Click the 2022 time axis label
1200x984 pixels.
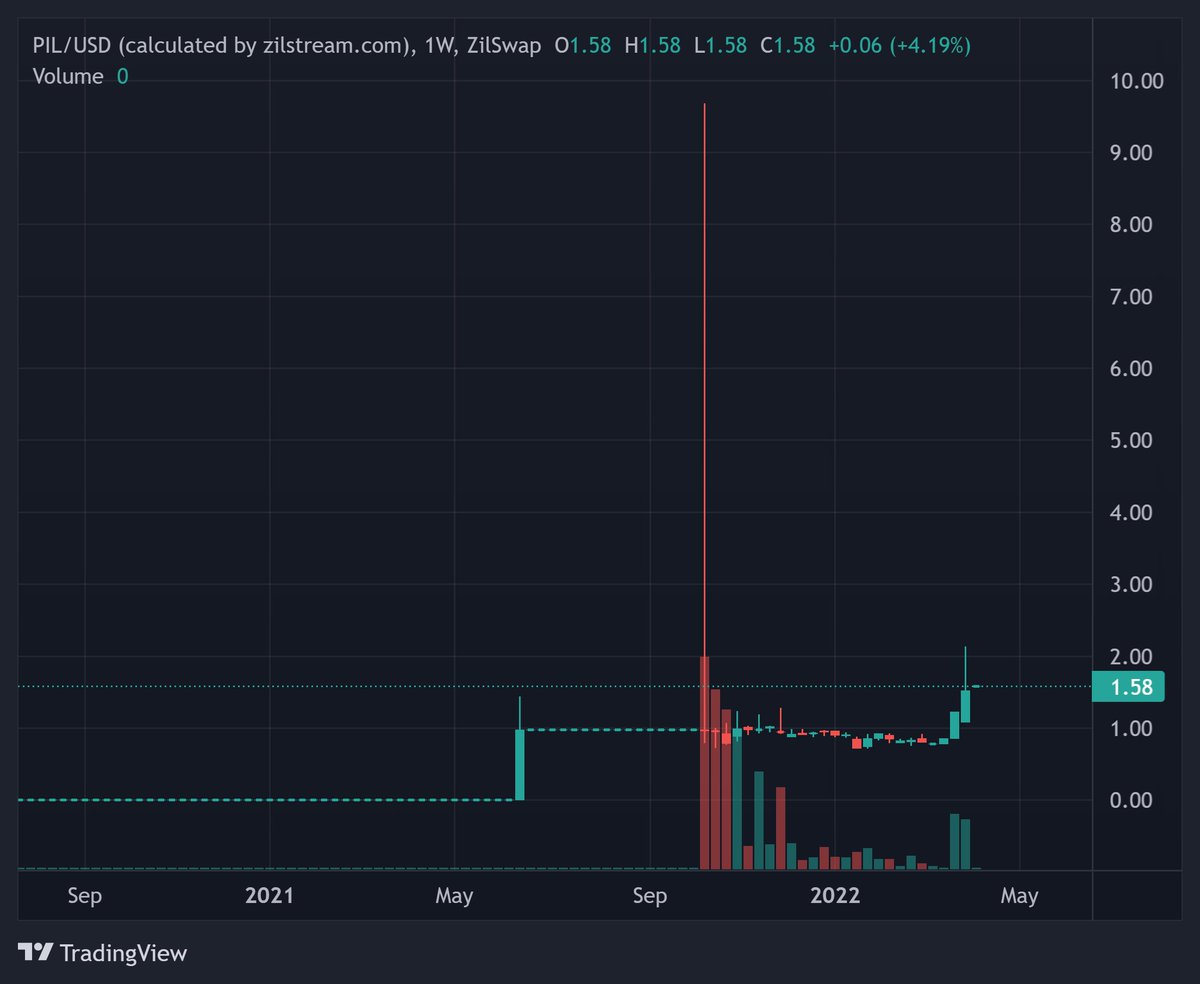pyautogui.click(x=834, y=896)
